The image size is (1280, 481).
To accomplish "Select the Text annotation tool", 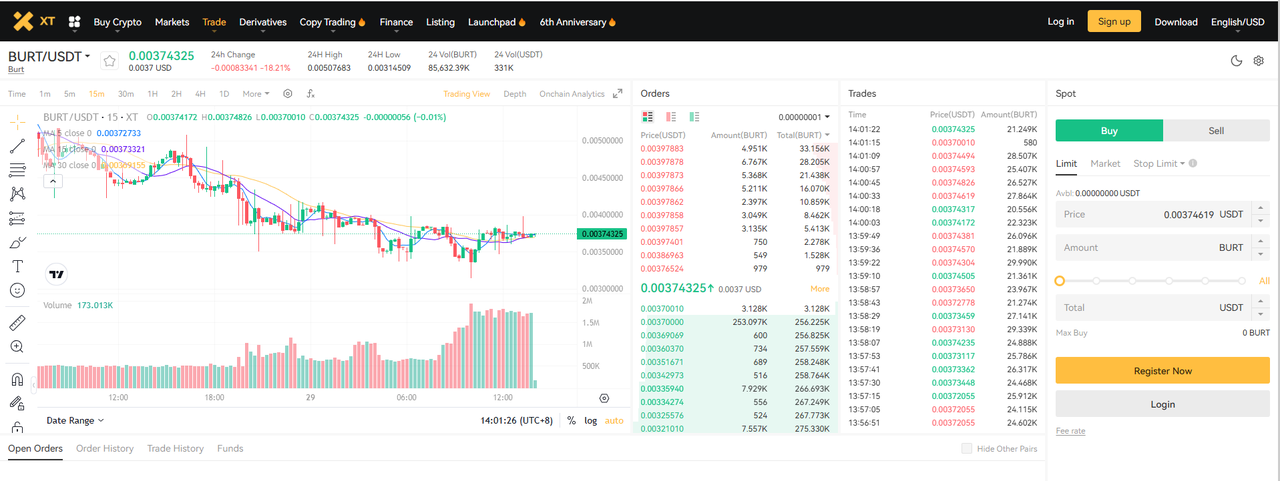I will 17,266.
